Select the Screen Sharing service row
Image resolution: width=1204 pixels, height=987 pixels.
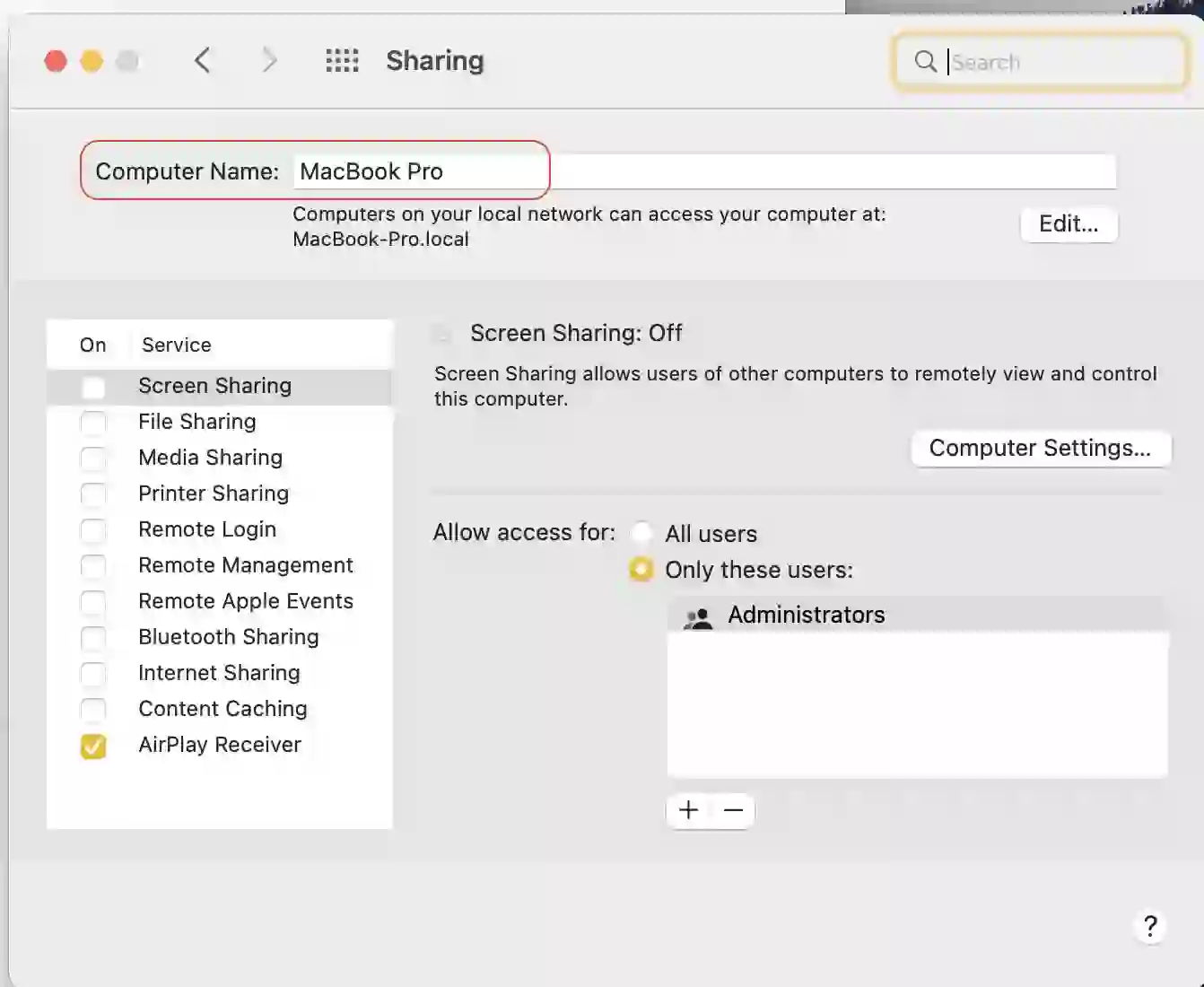(220, 387)
